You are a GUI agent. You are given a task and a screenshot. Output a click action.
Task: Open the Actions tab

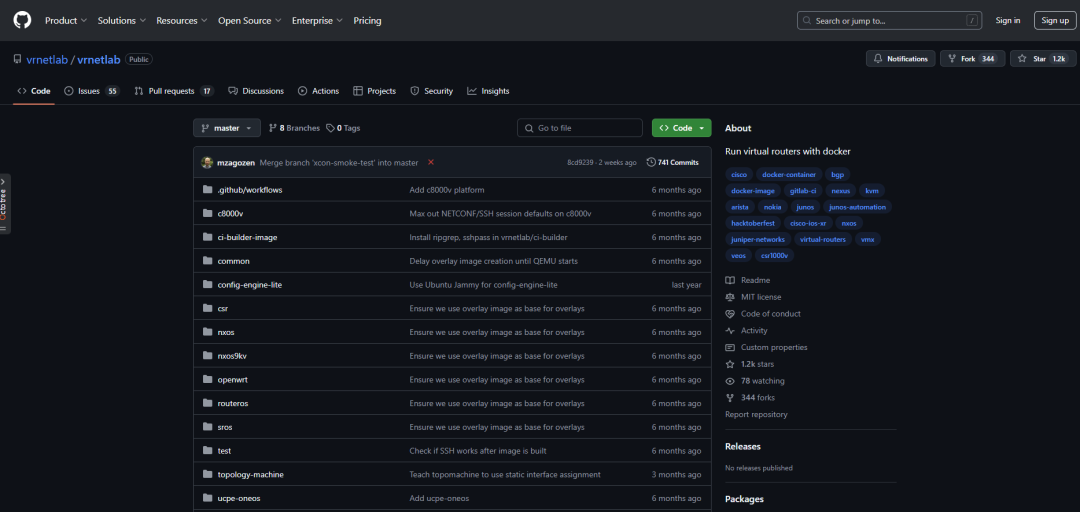tap(318, 91)
